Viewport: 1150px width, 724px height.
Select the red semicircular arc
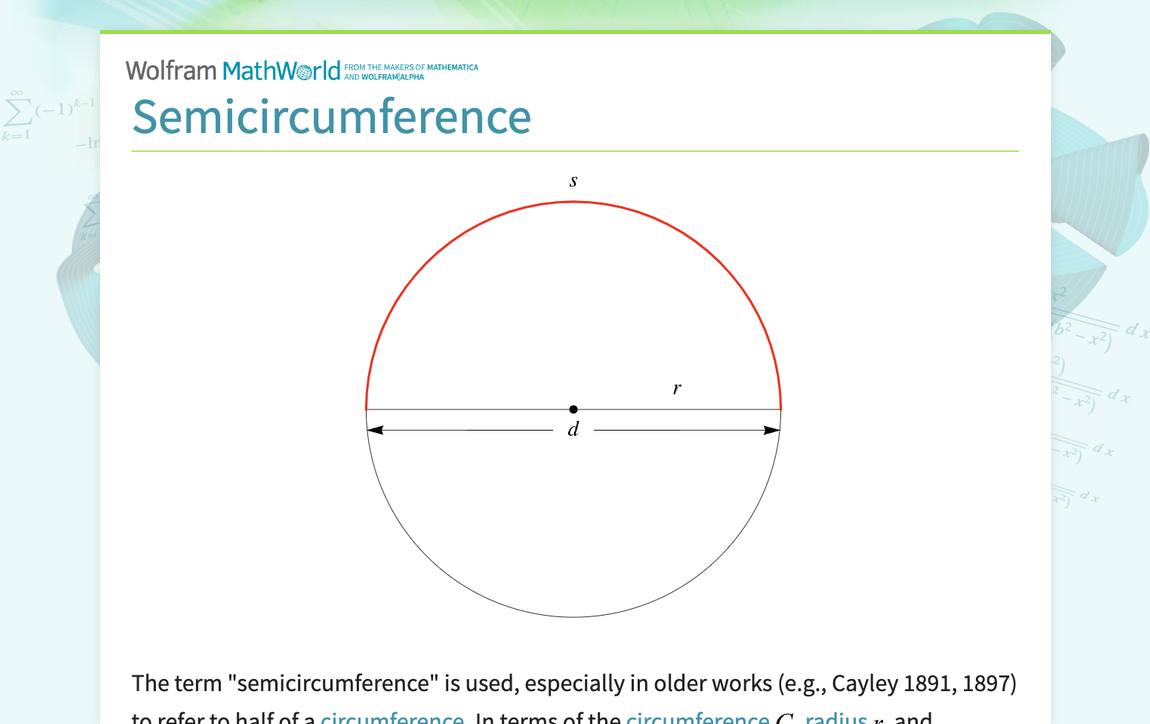click(573, 202)
